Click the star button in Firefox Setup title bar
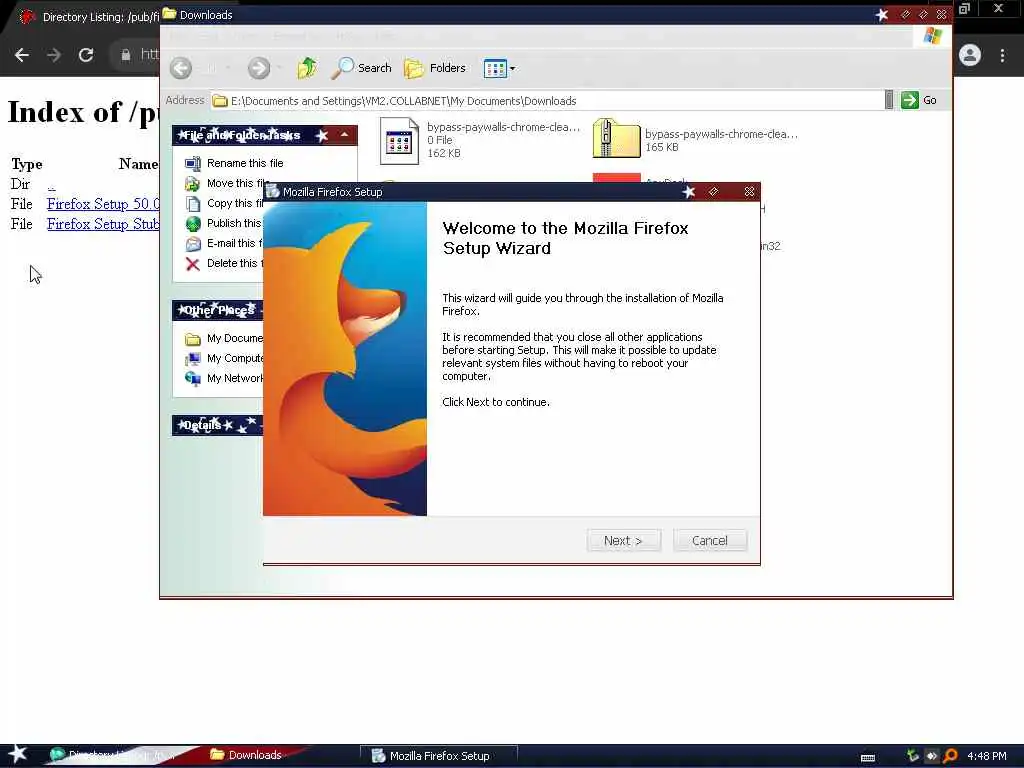This screenshot has width=1024, height=768. point(688,191)
